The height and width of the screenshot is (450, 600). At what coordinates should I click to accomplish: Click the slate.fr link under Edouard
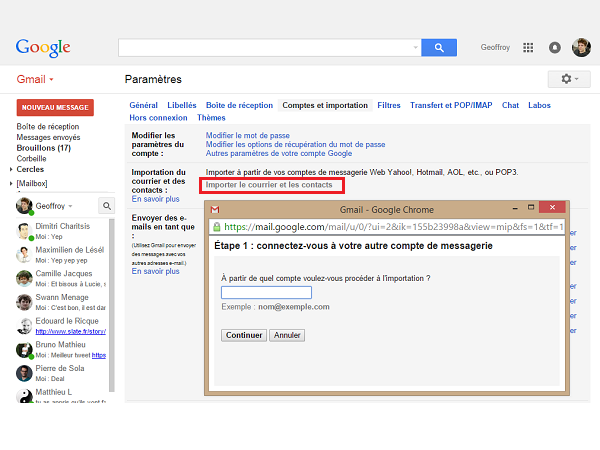point(70,331)
